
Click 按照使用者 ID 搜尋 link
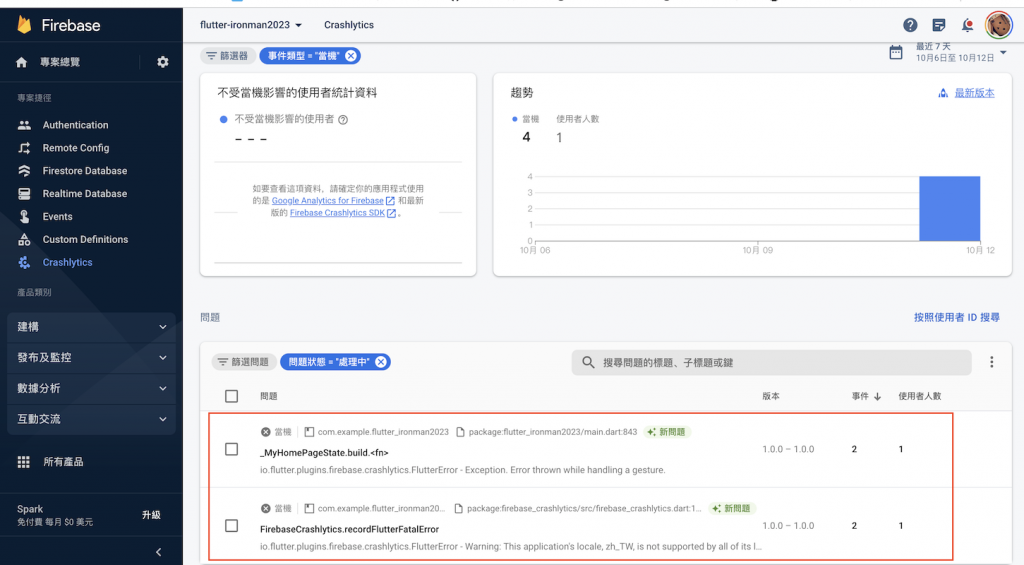coord(957,317)
